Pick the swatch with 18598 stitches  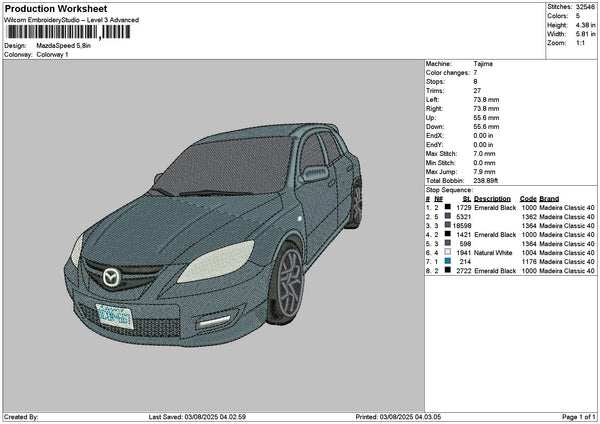coord(447,225)
